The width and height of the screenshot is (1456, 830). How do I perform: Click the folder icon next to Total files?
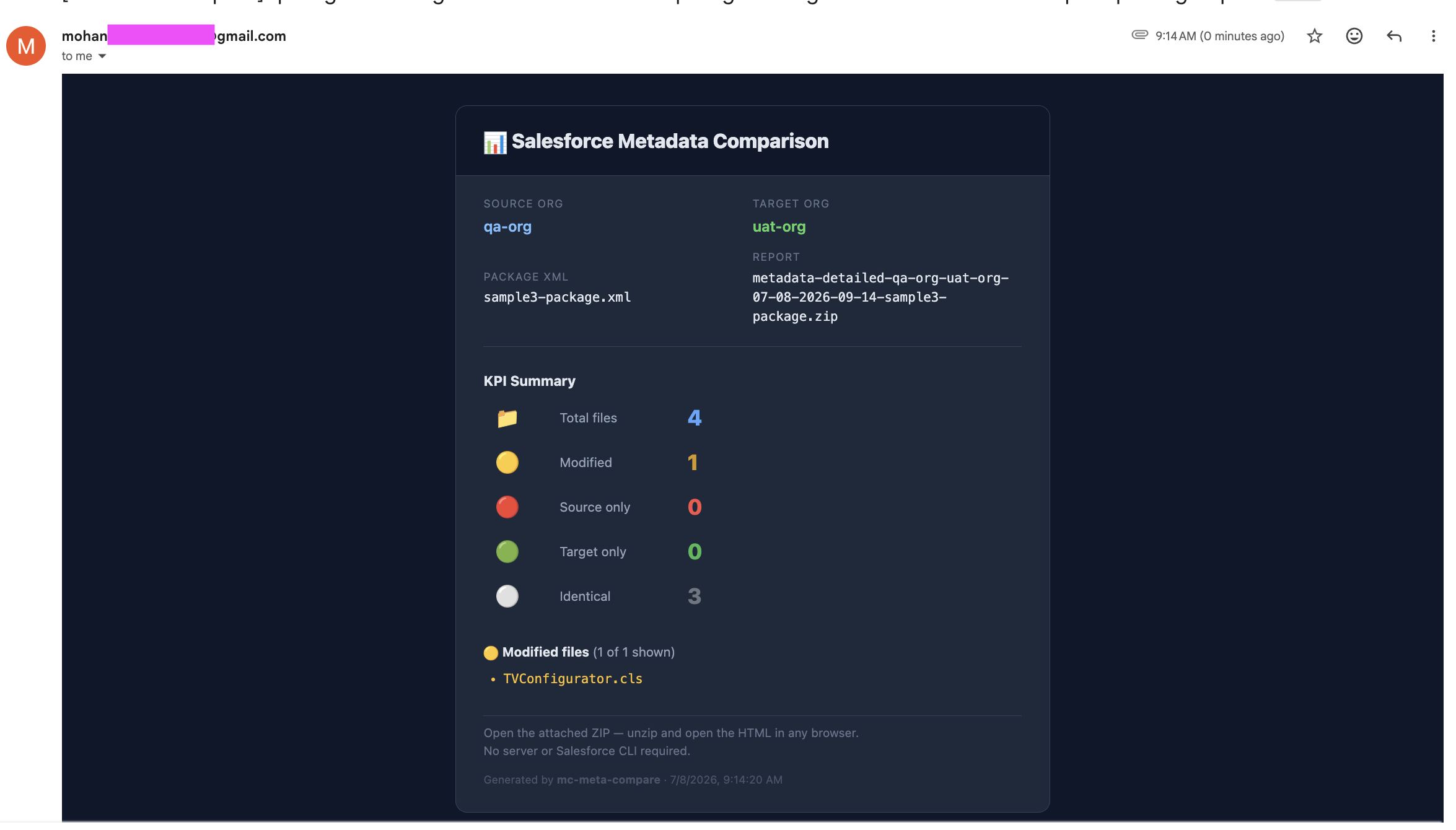coord(507,418)
